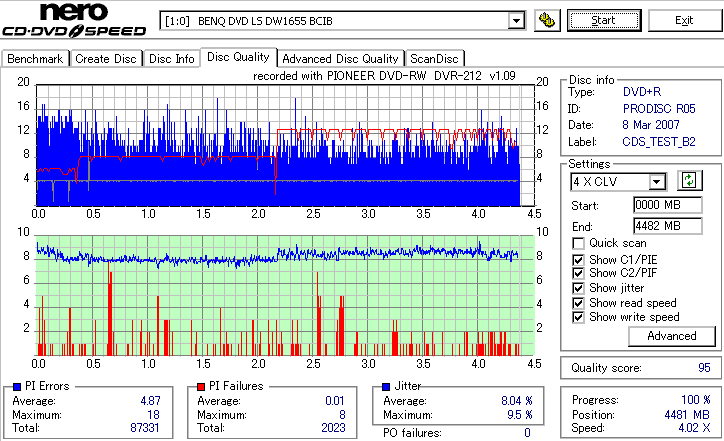724x441 pixels.
Task: Click the blue PI Errors legend square
Action: point(17,387)
